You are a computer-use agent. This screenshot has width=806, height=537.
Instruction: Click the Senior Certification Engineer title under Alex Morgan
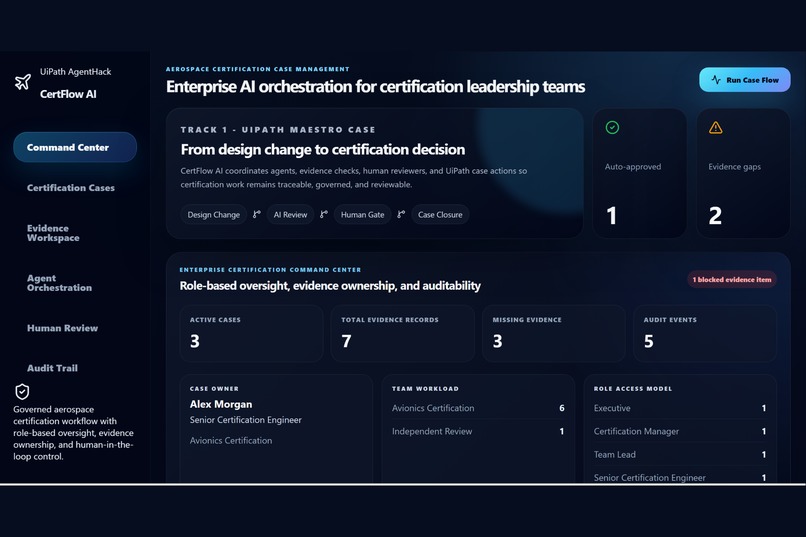pos(246,420)
